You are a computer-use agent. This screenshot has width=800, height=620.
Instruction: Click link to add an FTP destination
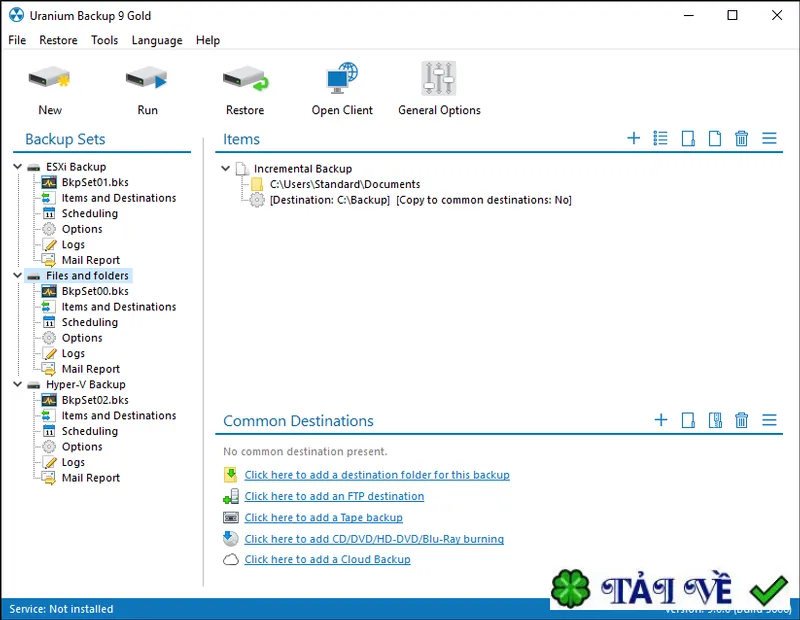334,496
